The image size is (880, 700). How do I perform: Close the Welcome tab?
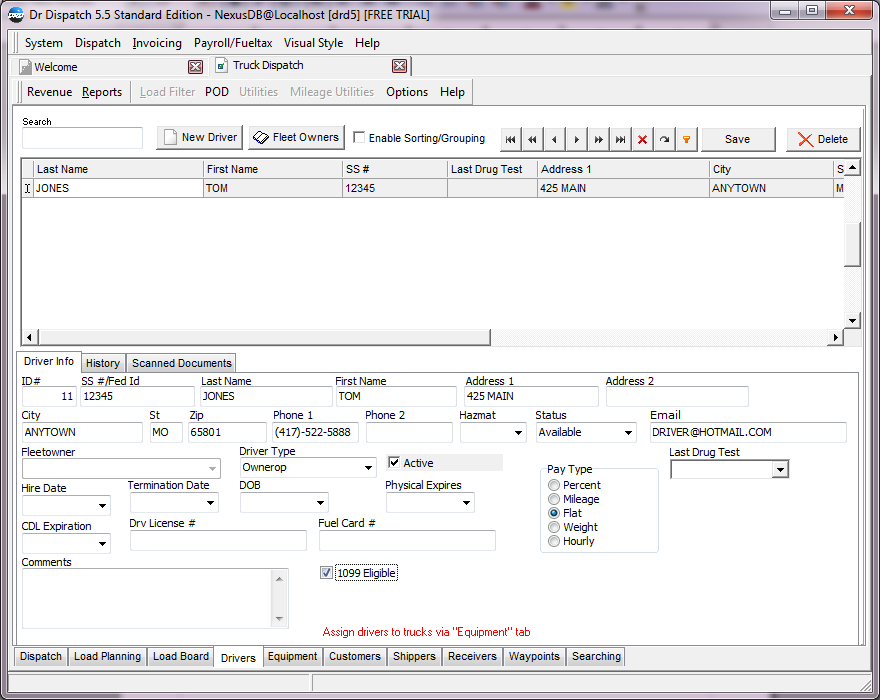coord(195,67)
